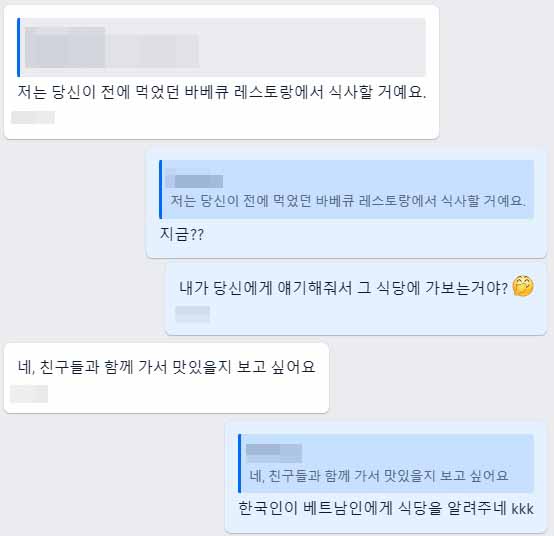Click blurred sender name in last quoted reply
The image size is (554, 536).
pos(274,453)
